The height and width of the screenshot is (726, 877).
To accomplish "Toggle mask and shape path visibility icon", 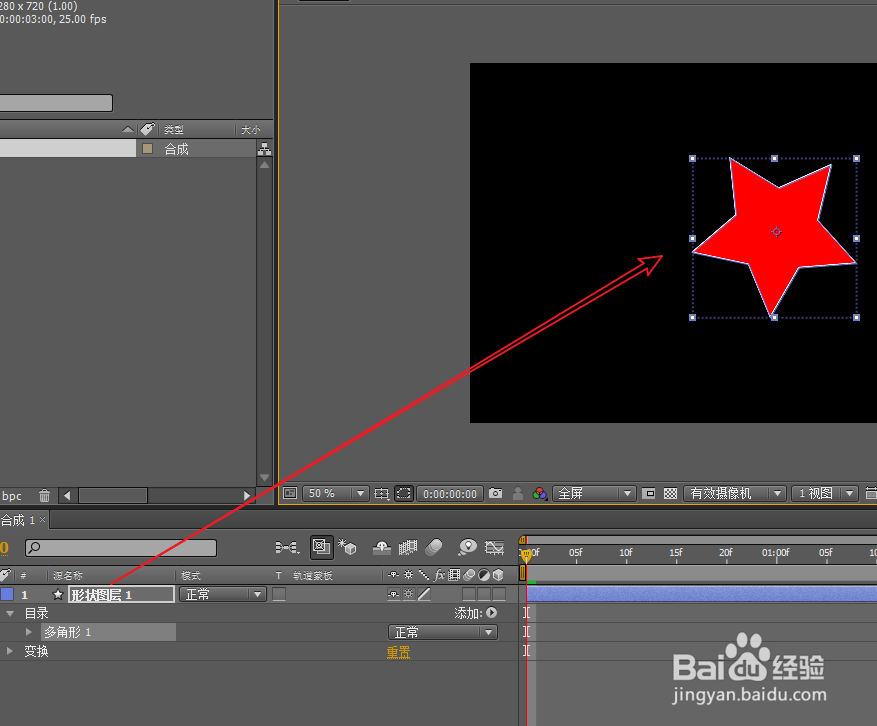I will (403, 493).
